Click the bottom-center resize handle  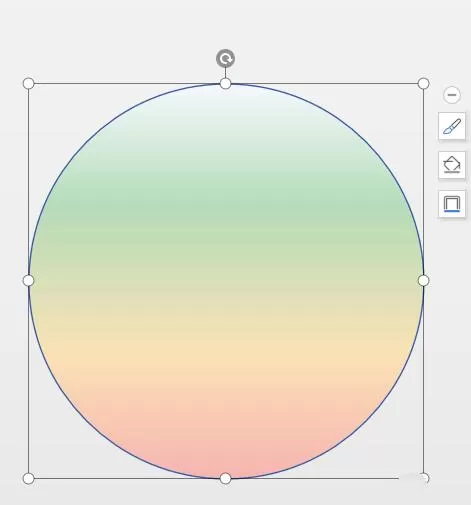click(x=226, y=479)
